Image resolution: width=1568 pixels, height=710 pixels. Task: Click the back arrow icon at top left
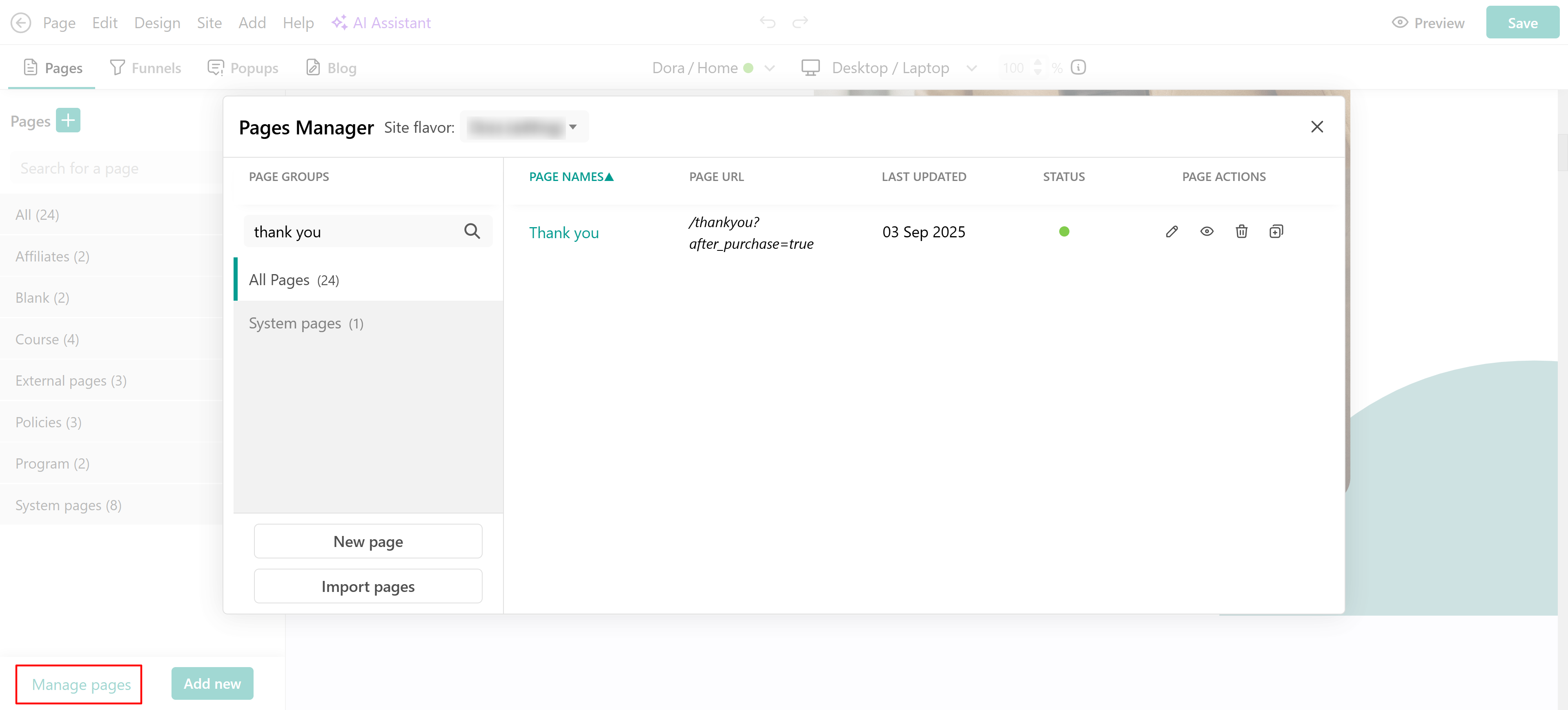click(x=21, y=22)
